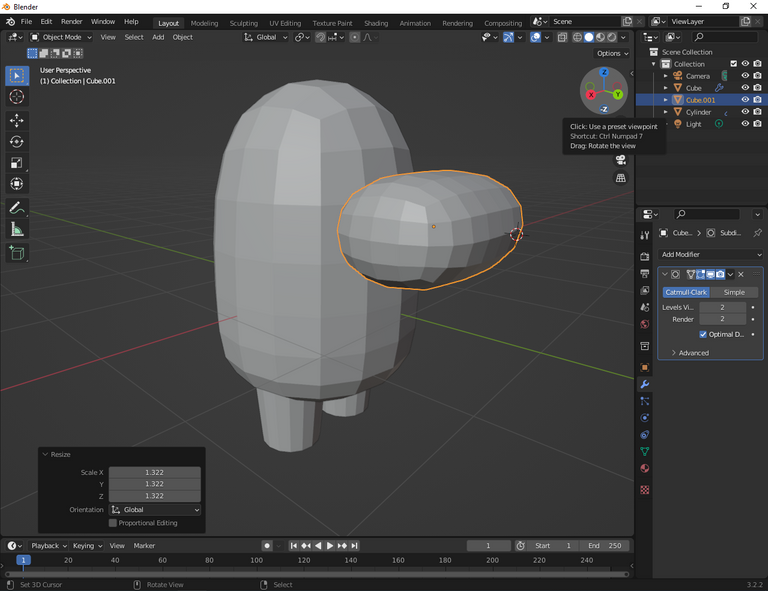The height and width of the screenshot is (591, 768).
Task: Switch to wireframe viewport shading
Action: 577,37
